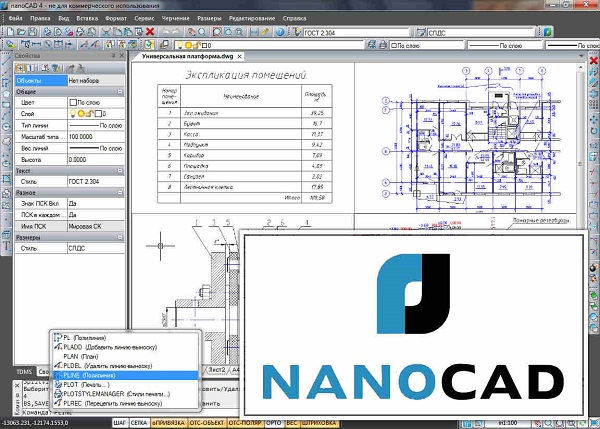This screenshot has height=429, width=600.
Task: Click the blue Help question mark icon
Action: pos(280,32)
